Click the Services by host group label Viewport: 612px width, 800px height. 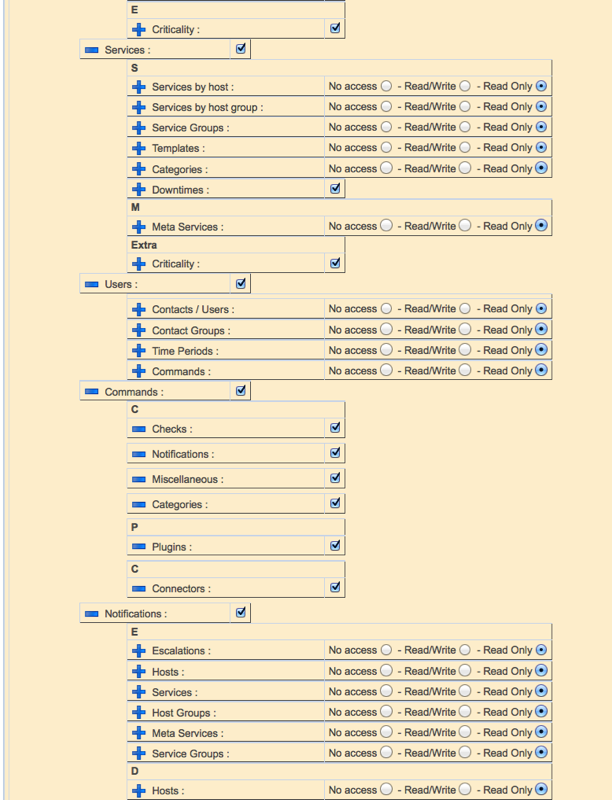tap(207, 107)
